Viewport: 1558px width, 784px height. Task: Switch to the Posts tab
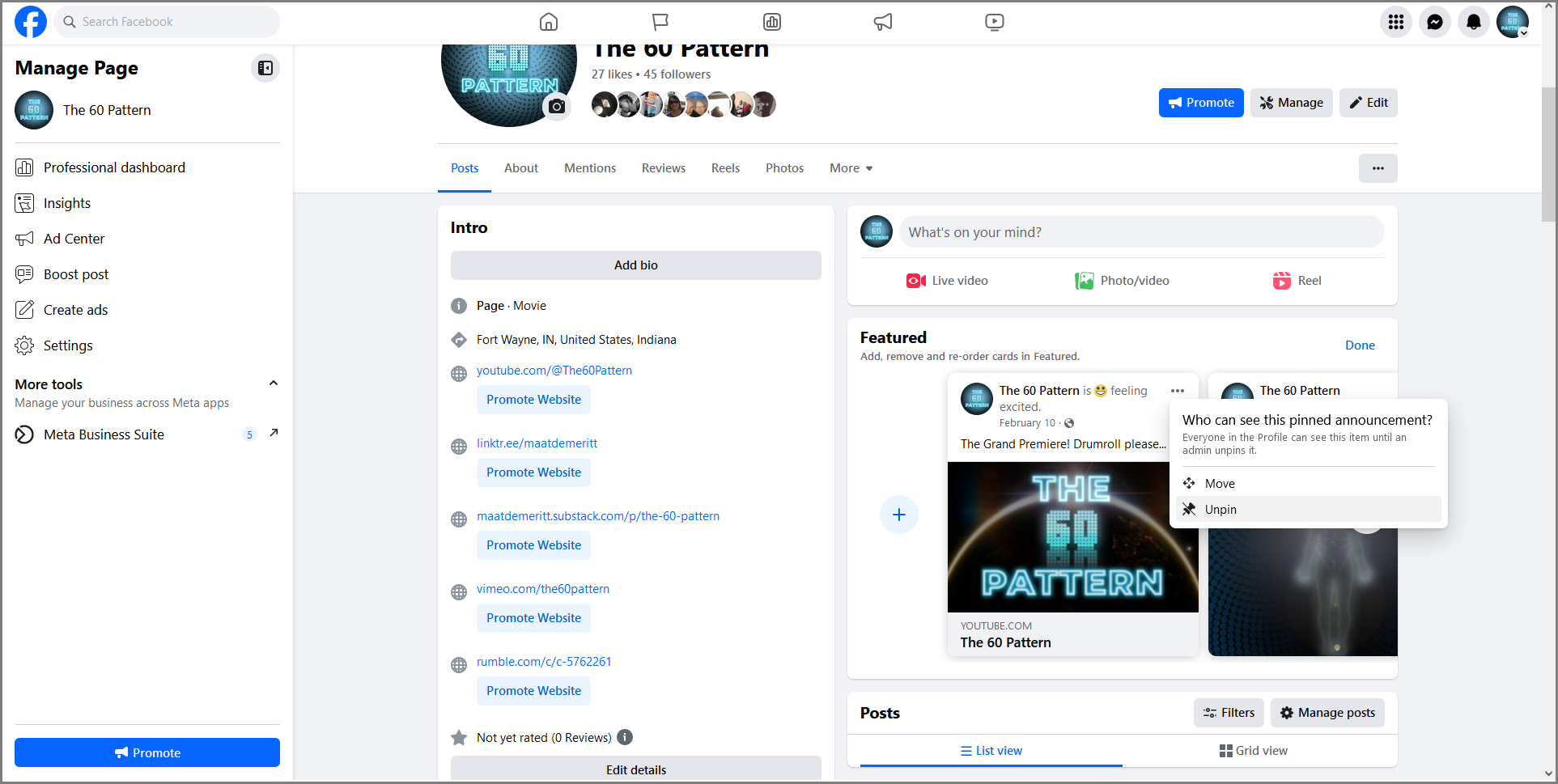465,168
